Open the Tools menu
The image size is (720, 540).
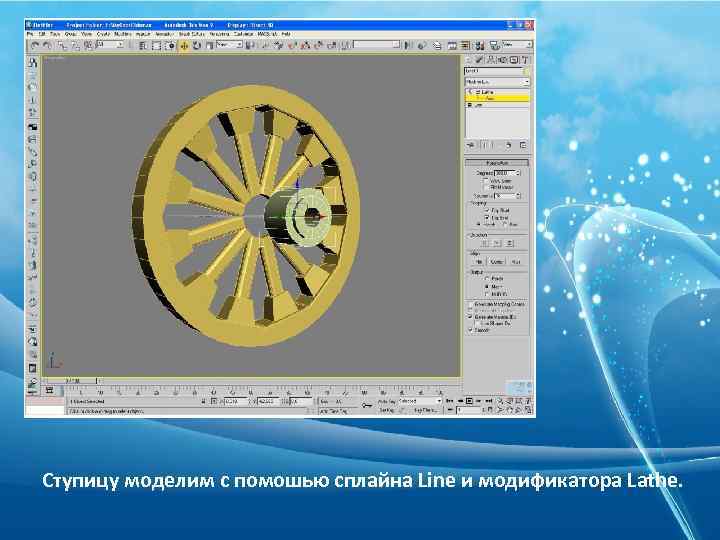coord(55,34)
